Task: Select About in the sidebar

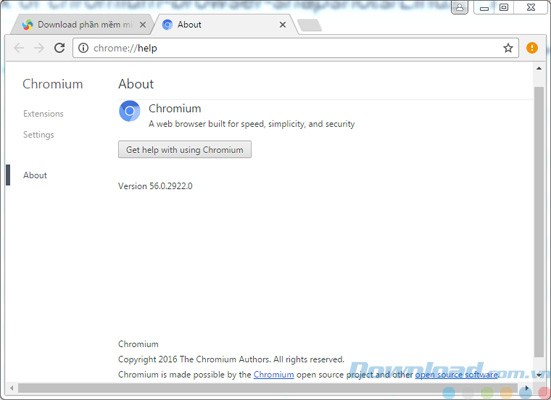Action: (35, 175)
